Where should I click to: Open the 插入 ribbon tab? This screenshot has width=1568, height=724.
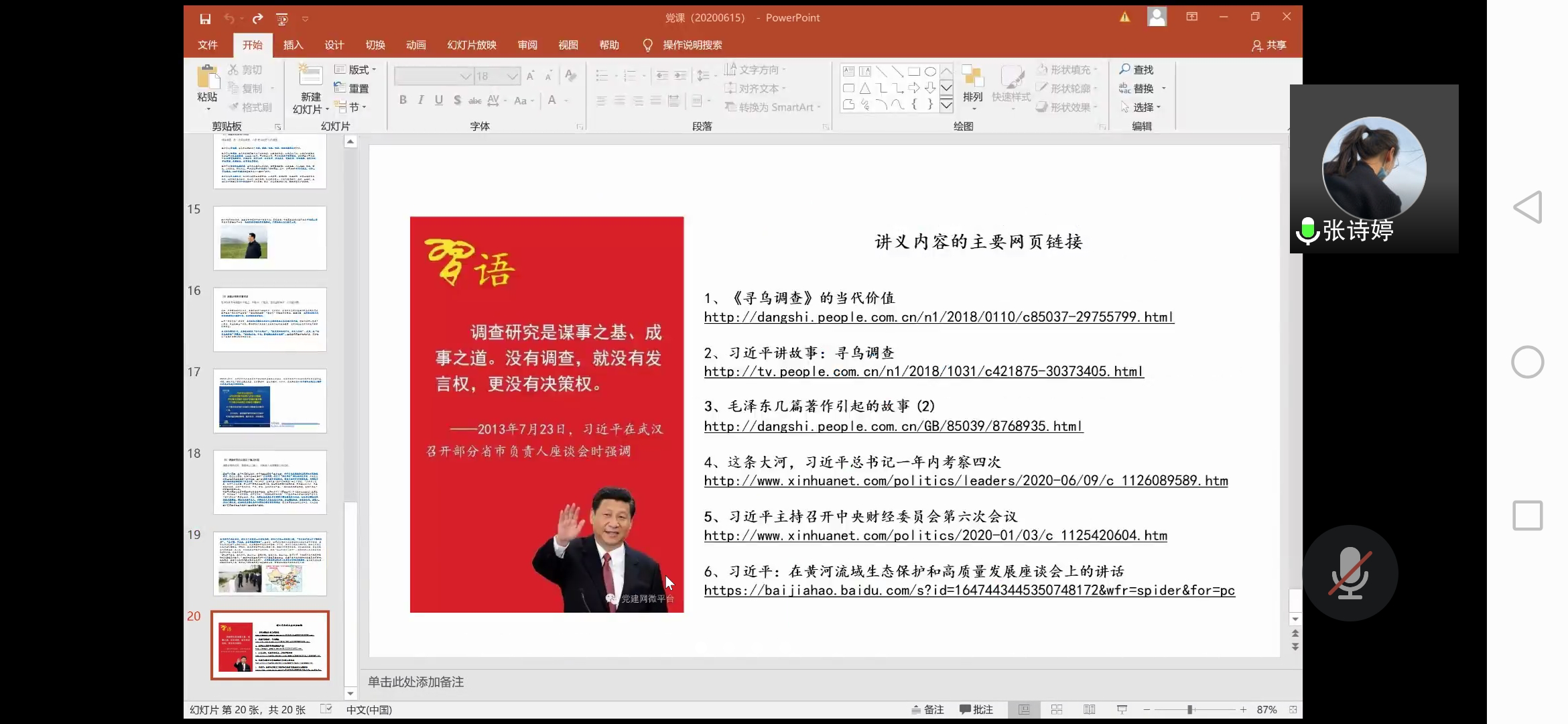click(293, 45)
